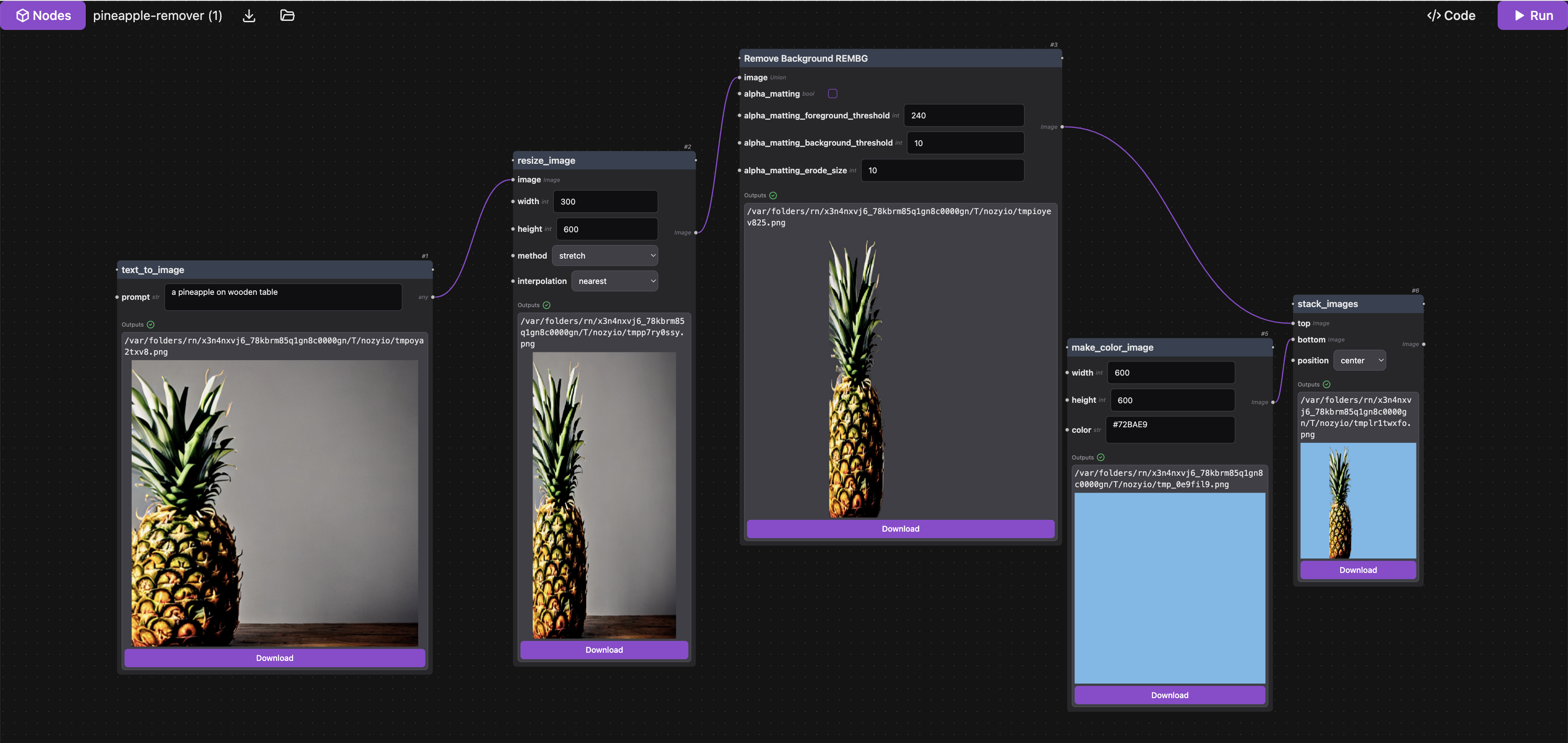Viewport: 1568px width, 743px height.
Task: Click the prompt text field about pineapple
Action: tap(283, 296)
